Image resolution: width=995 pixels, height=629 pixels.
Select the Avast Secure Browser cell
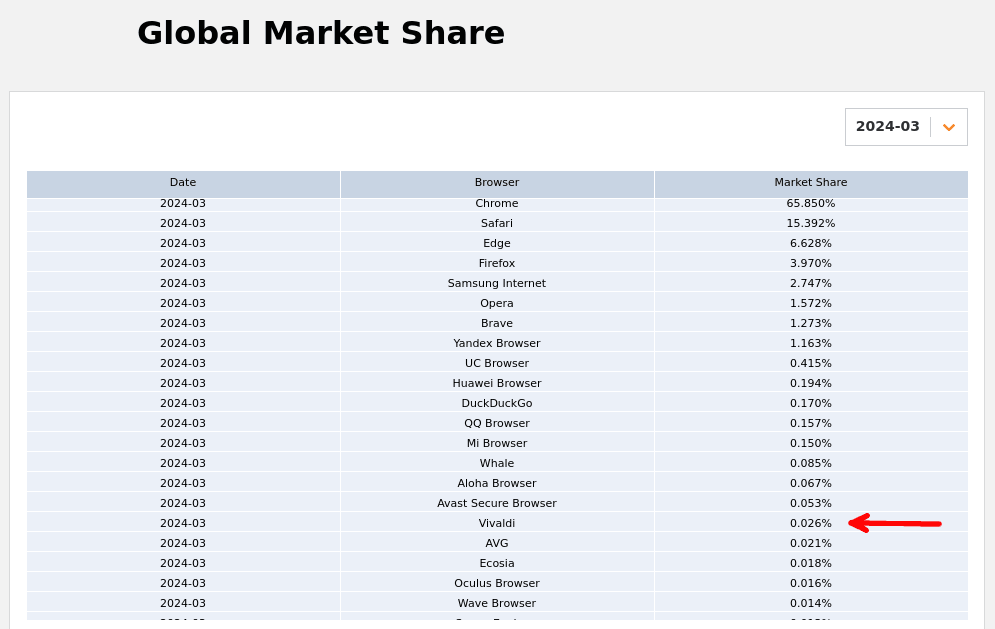[x=497, y=503]
